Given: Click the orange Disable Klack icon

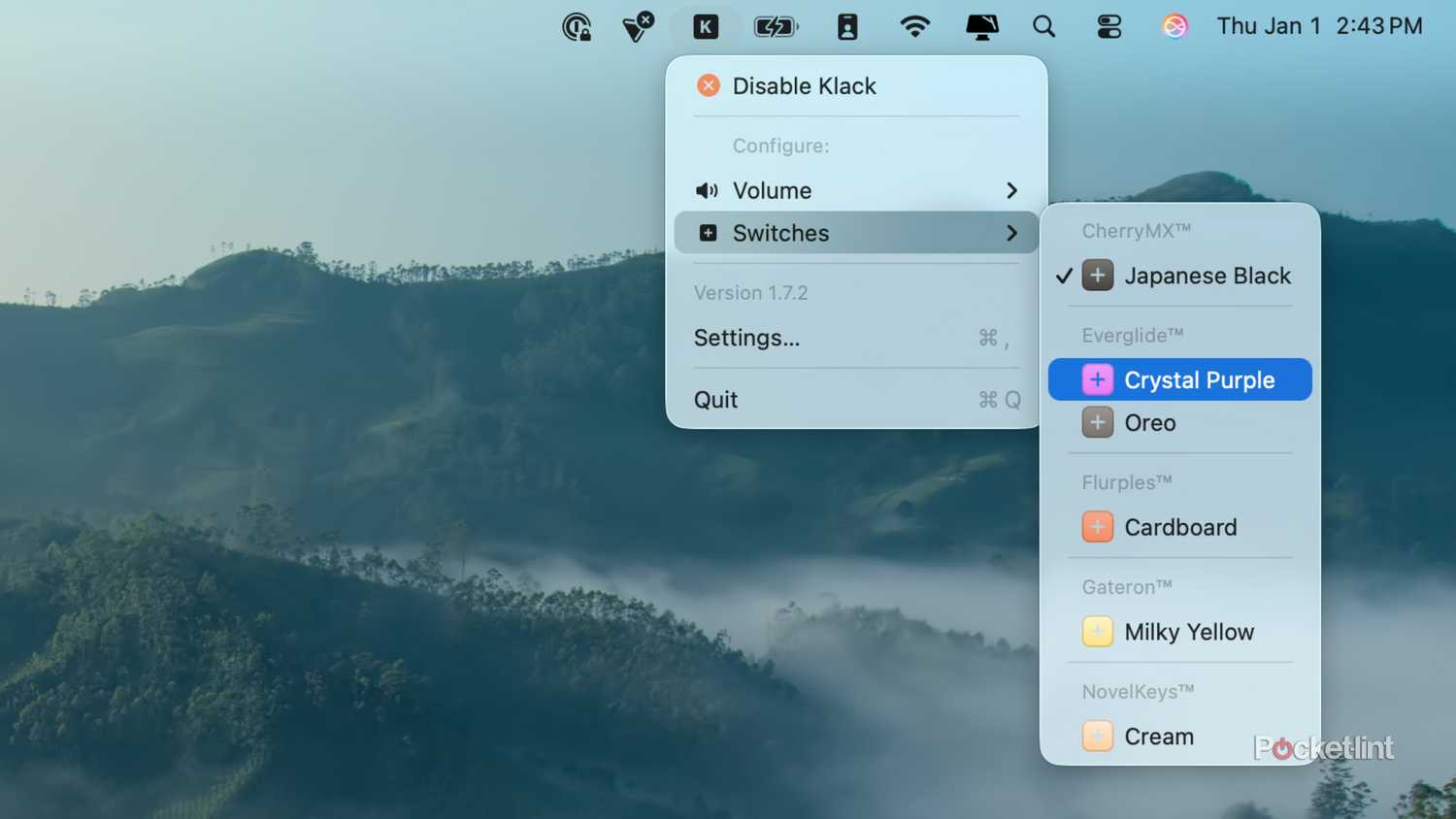Looking at the screenshot, I should click(708, 85).
